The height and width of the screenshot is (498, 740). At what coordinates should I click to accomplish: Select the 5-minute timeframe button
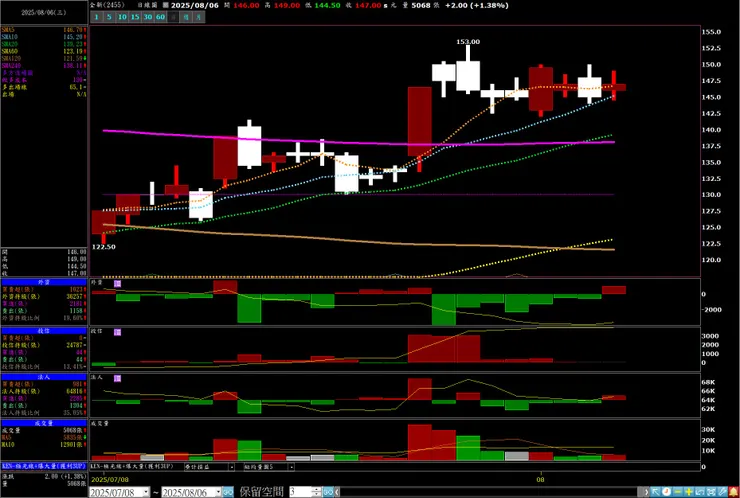pos(109,17)
